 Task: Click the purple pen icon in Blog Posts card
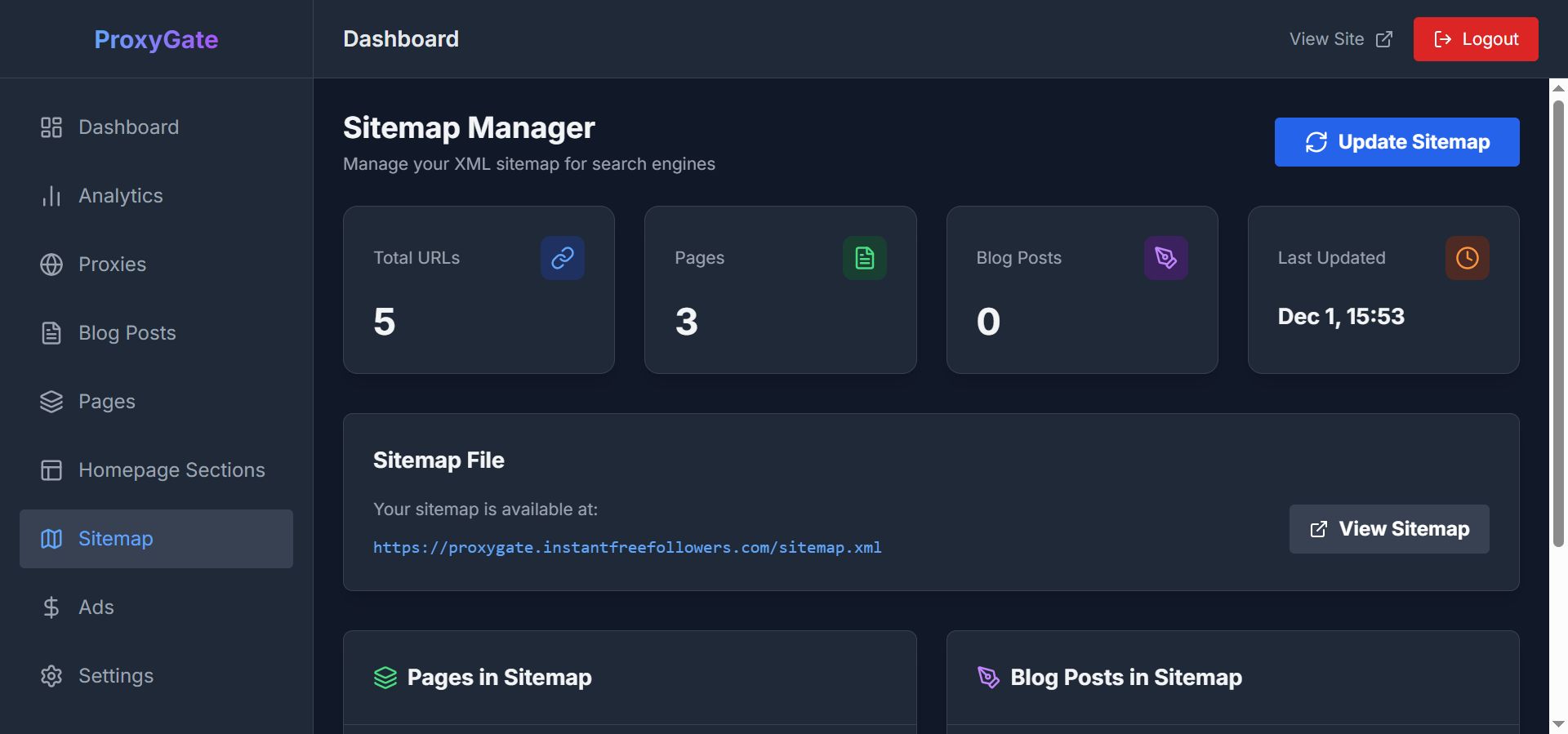tap(1165, 258)
